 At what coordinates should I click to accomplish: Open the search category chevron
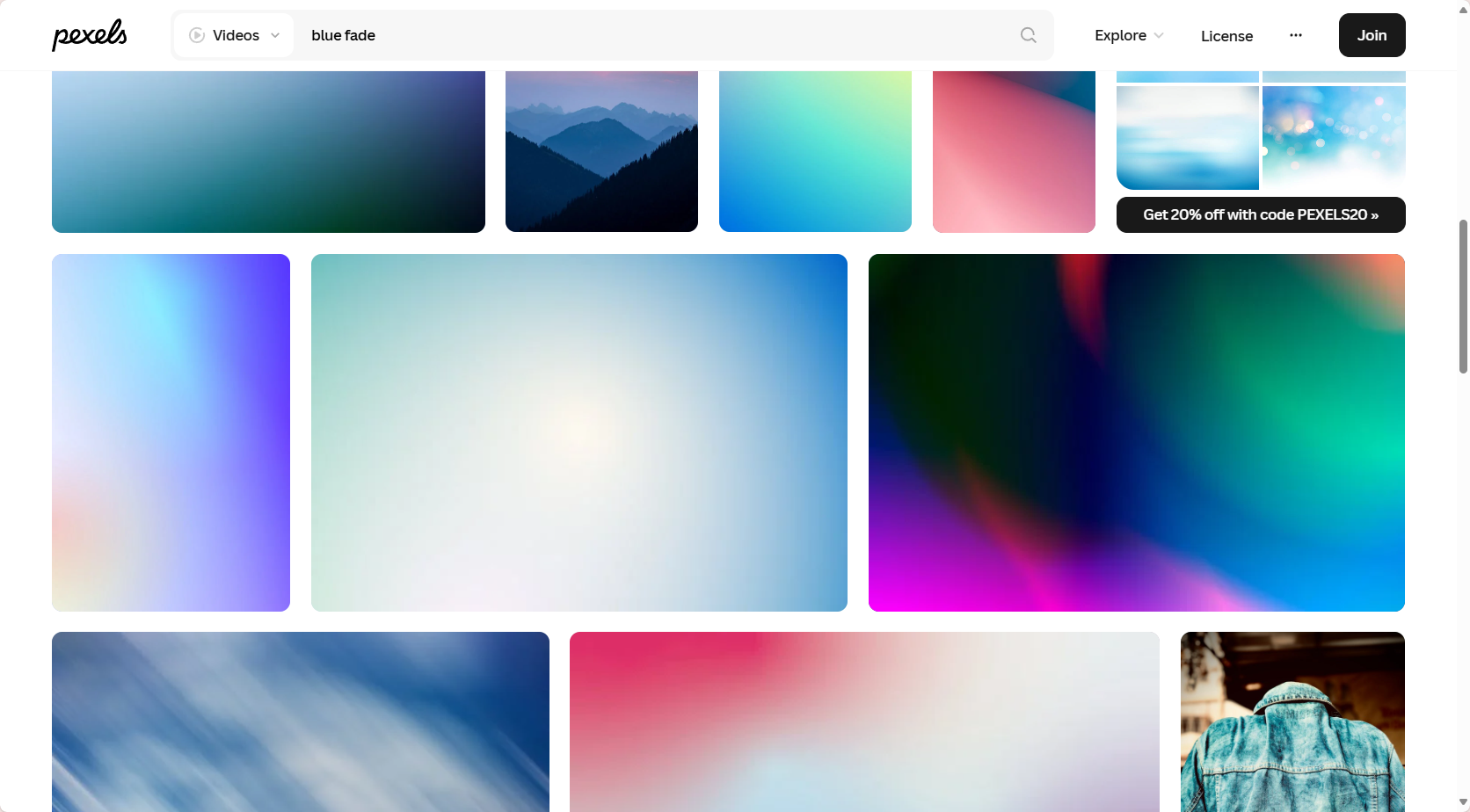tap(274, 35)
